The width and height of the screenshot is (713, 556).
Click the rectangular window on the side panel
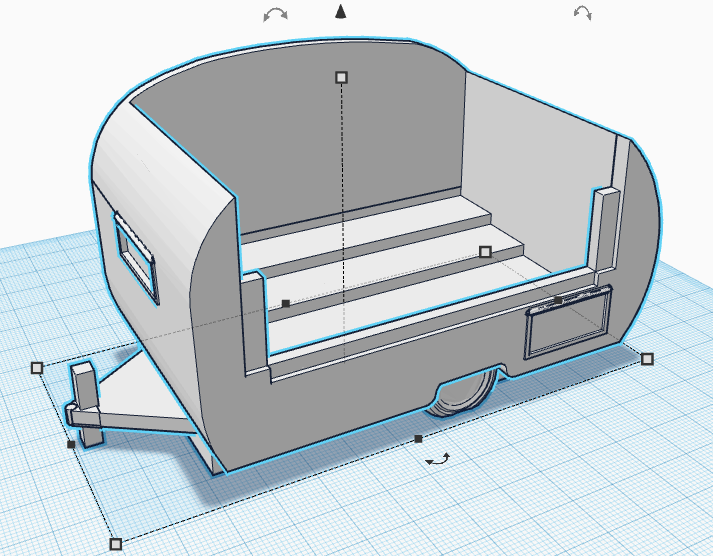(568, 322)
